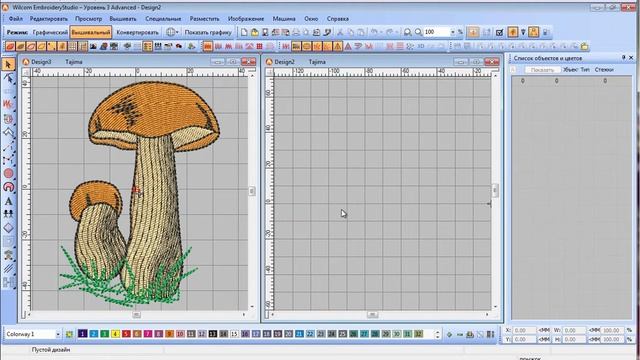Viewport: 640px width, 360px height.
Task: Select red color swatch 5
Action: click(x=126, y=334)
